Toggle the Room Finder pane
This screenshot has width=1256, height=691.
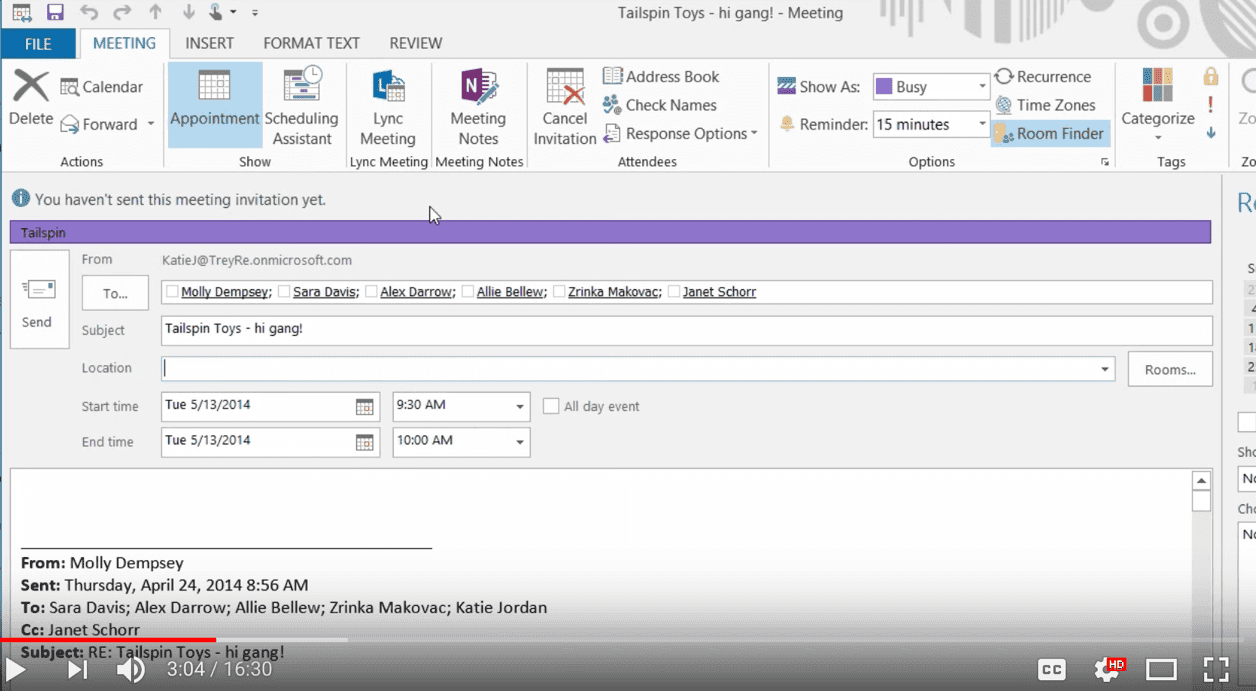1049,134
